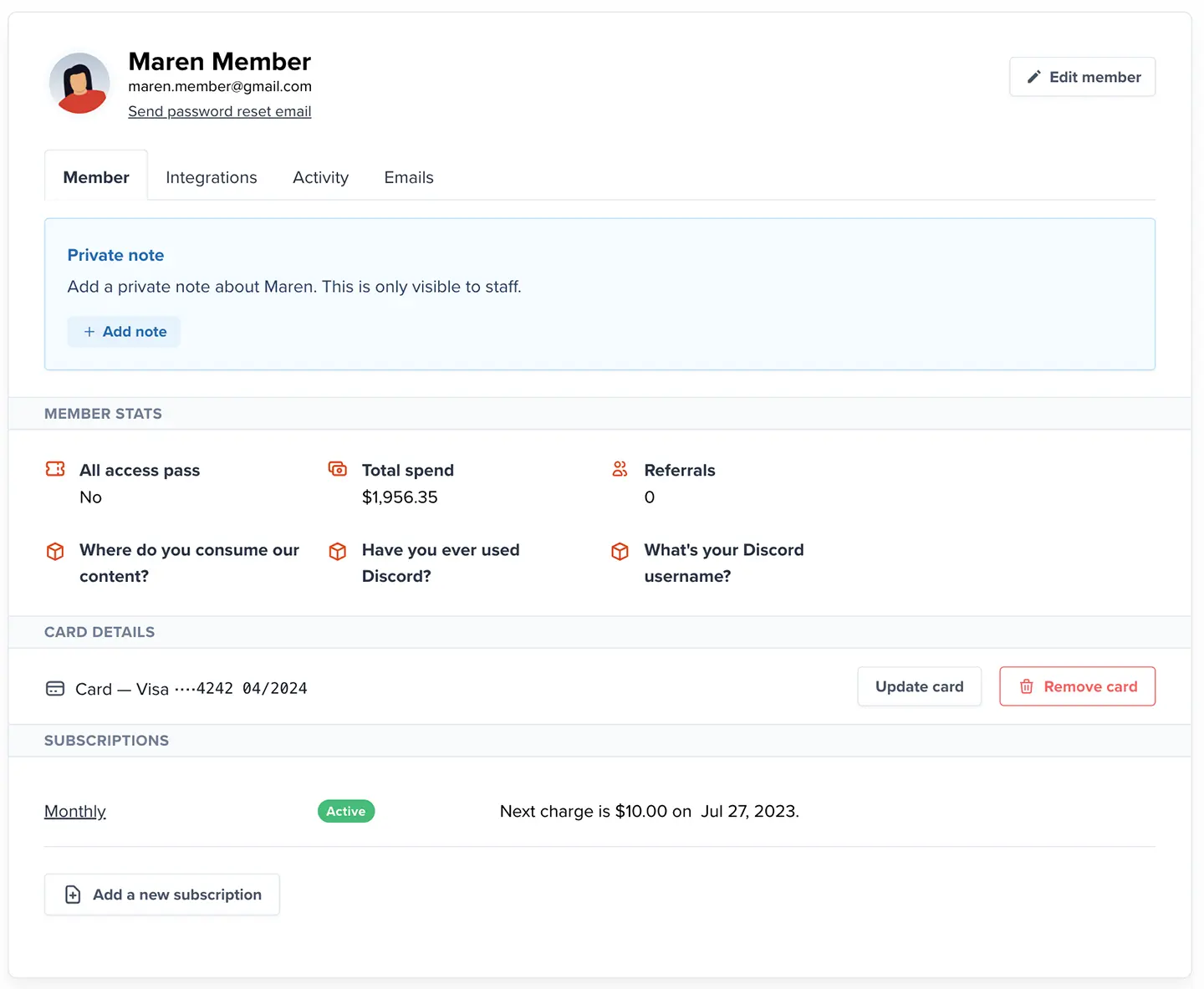The width and height of the screenshot is (1204, 989).
Task: Click What's your Discord username label
Action: pos(724,563)
